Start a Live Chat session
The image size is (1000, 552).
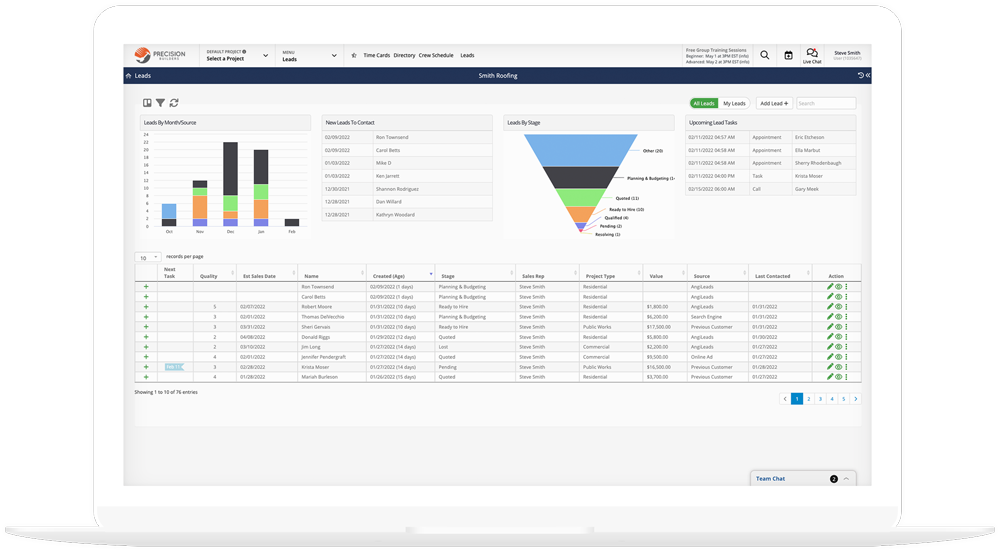(811, 55)
